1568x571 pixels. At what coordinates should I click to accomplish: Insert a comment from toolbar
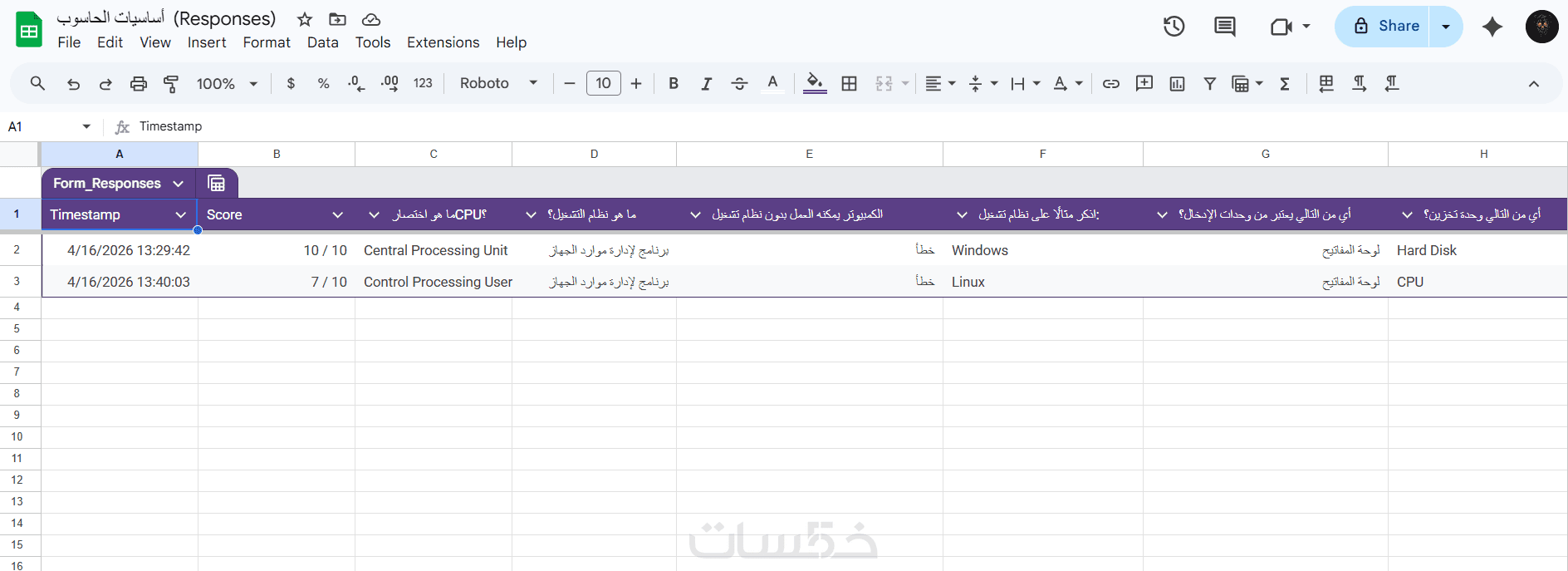[x=1144, y=83]
